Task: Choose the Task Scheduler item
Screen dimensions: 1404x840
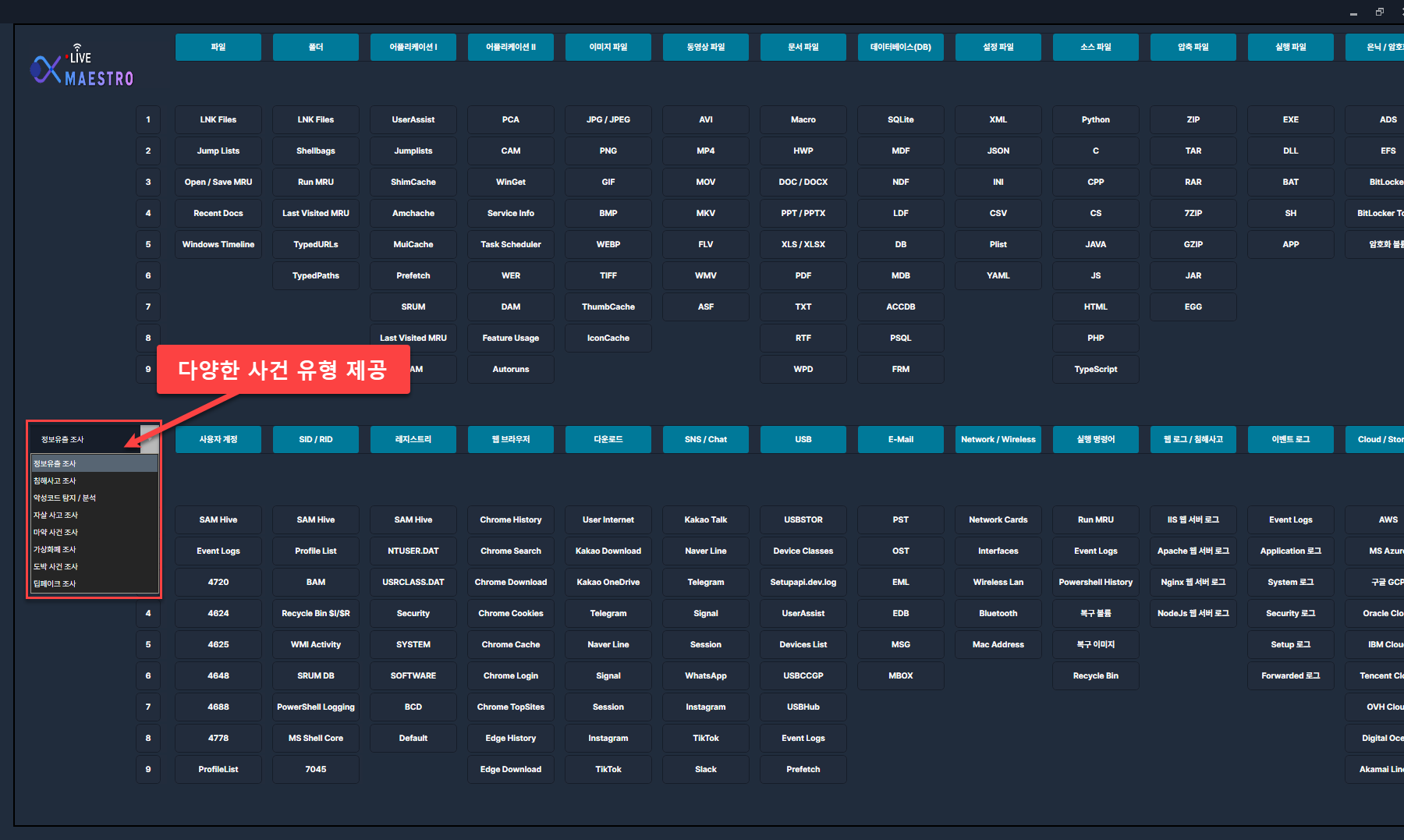Action: [511, 244]
